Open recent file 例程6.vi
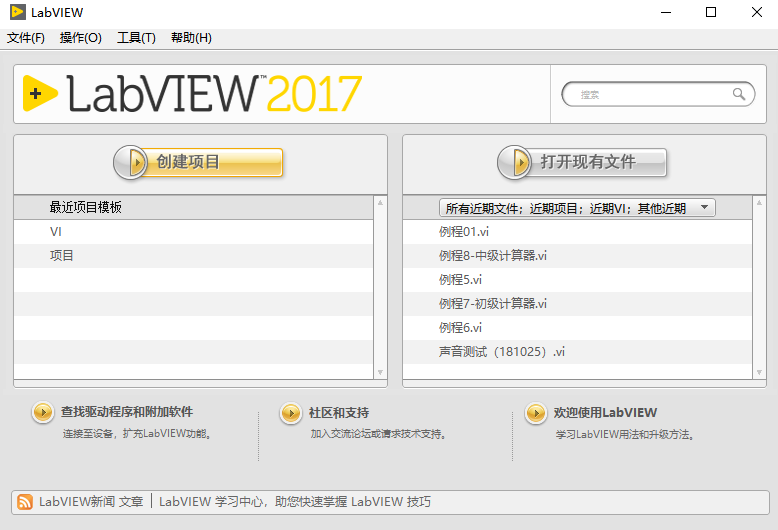 577,328
